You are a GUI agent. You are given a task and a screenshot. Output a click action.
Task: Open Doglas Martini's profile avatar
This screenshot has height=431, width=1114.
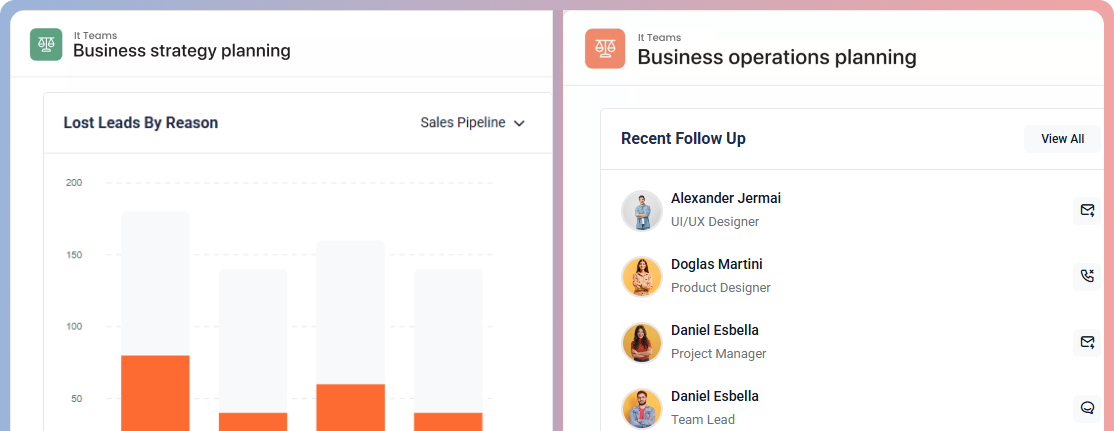[642, 276]
